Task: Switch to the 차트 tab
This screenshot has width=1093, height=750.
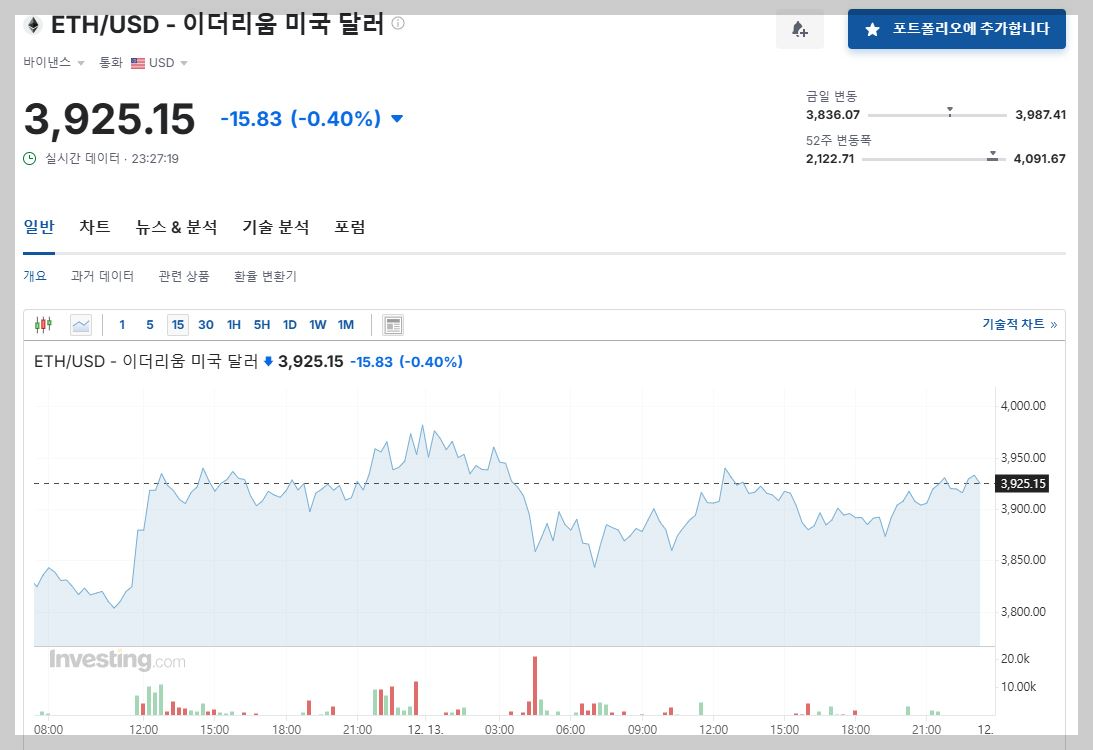Action: coord(94,227)
